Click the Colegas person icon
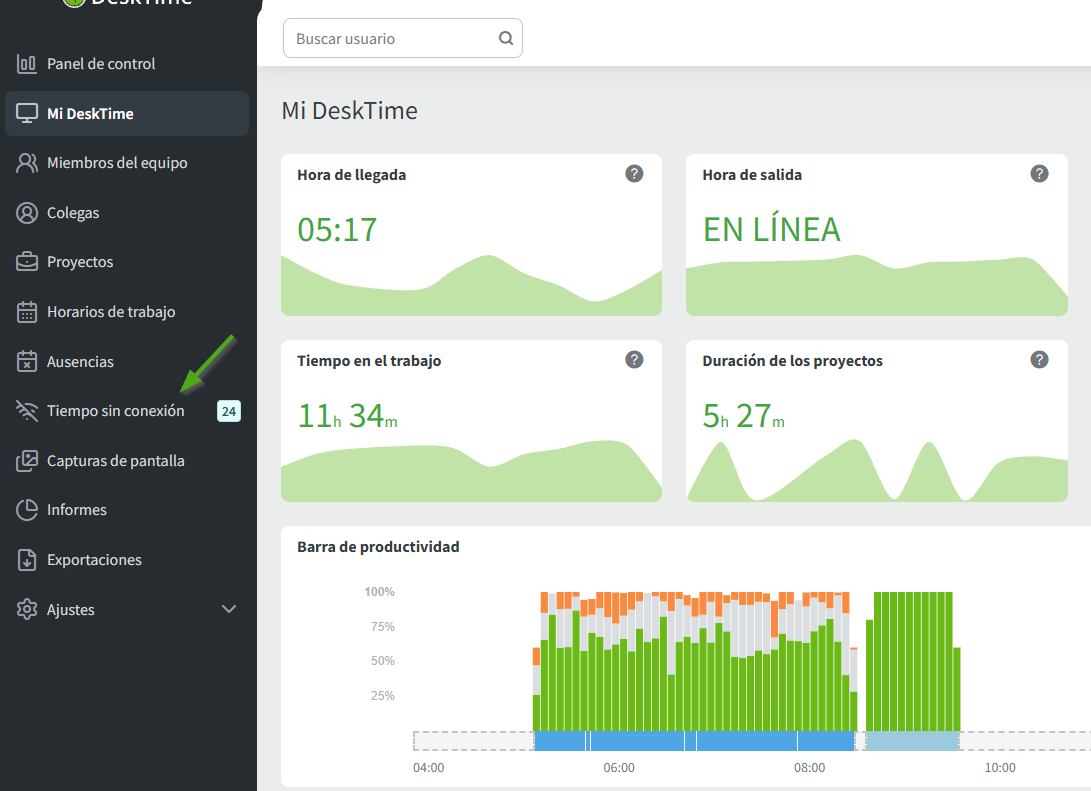 coord(27,213)
